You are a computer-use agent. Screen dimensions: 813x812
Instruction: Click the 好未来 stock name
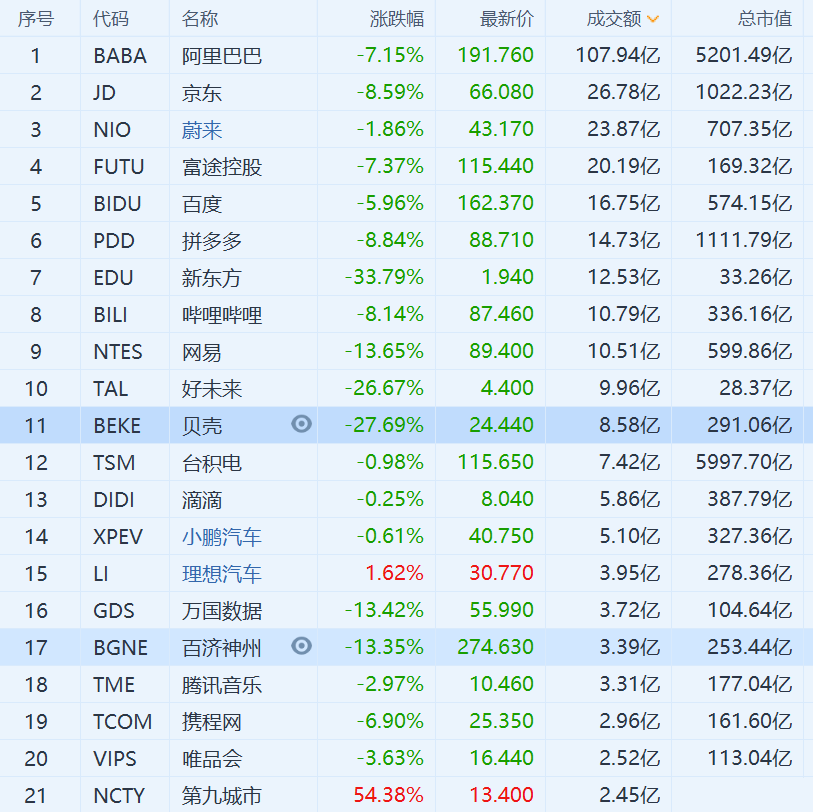tap(212, 388)
